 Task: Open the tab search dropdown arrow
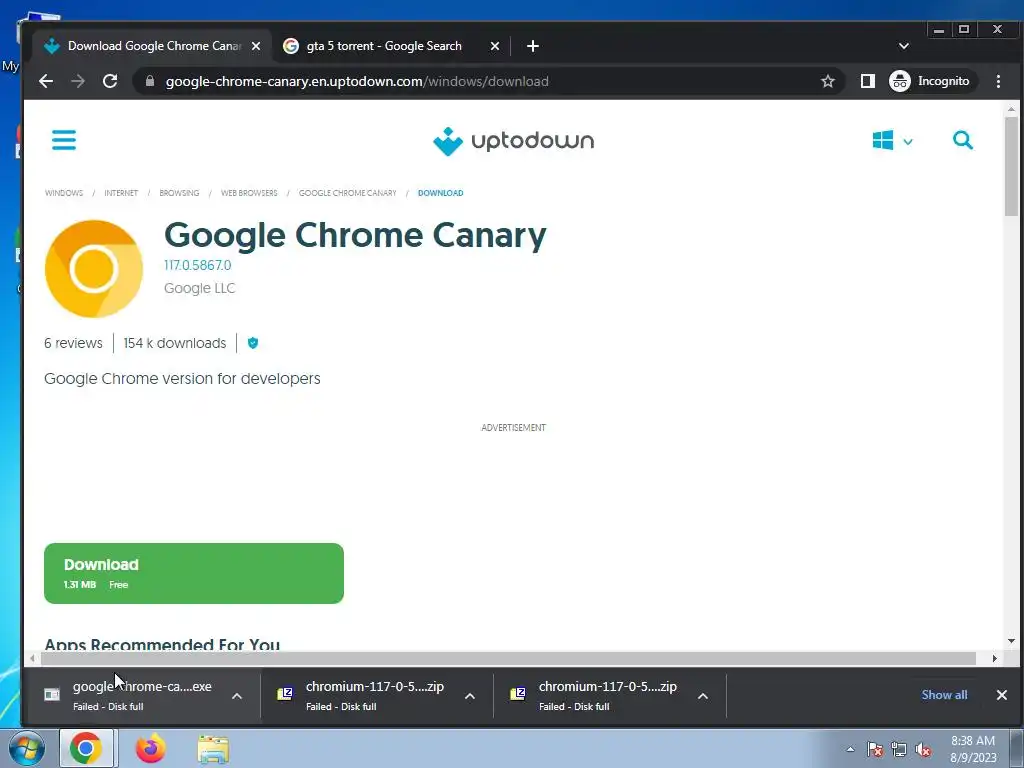(904, 46)
